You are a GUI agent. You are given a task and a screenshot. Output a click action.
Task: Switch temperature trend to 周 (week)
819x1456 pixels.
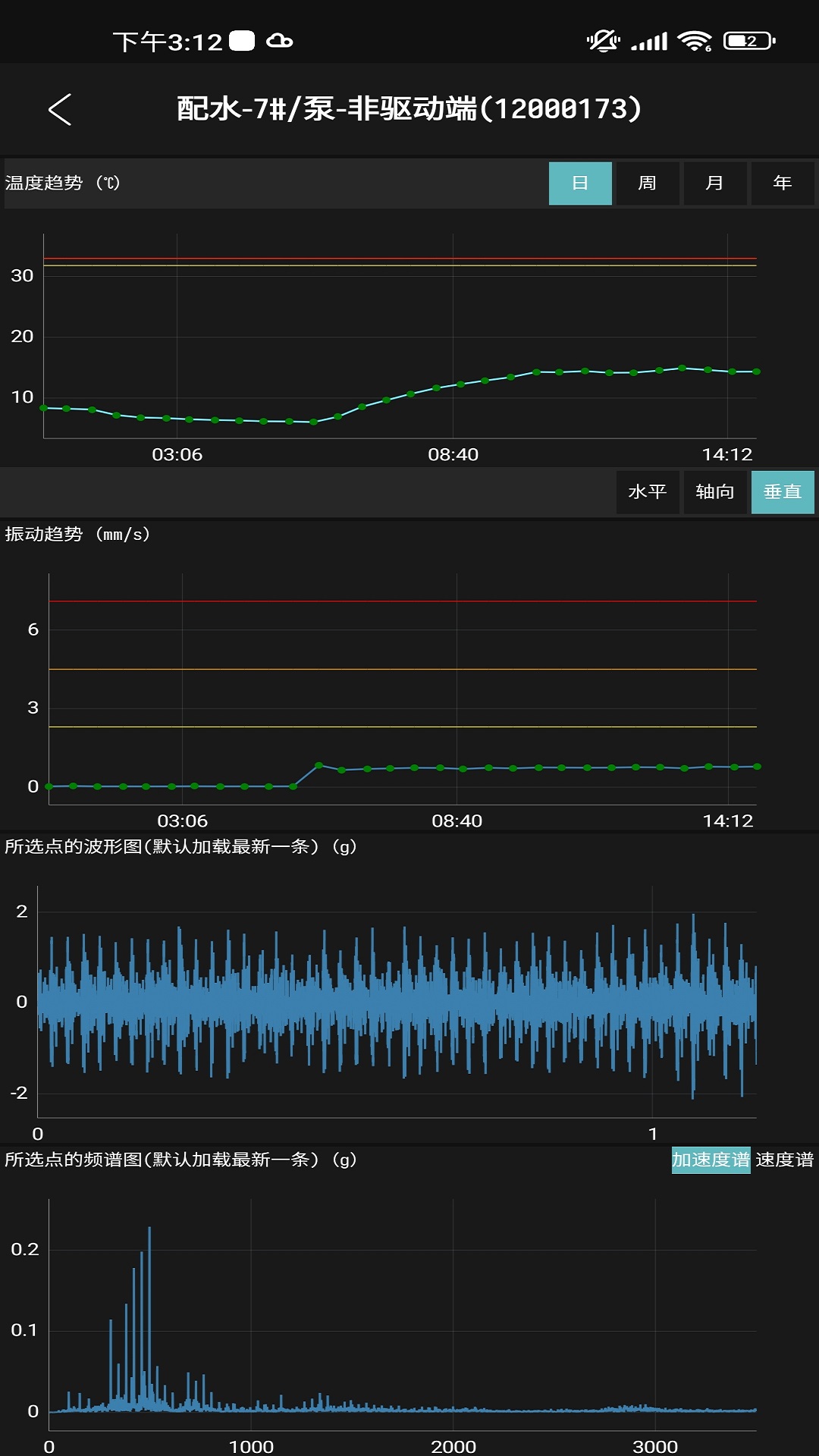click(647, 184)
